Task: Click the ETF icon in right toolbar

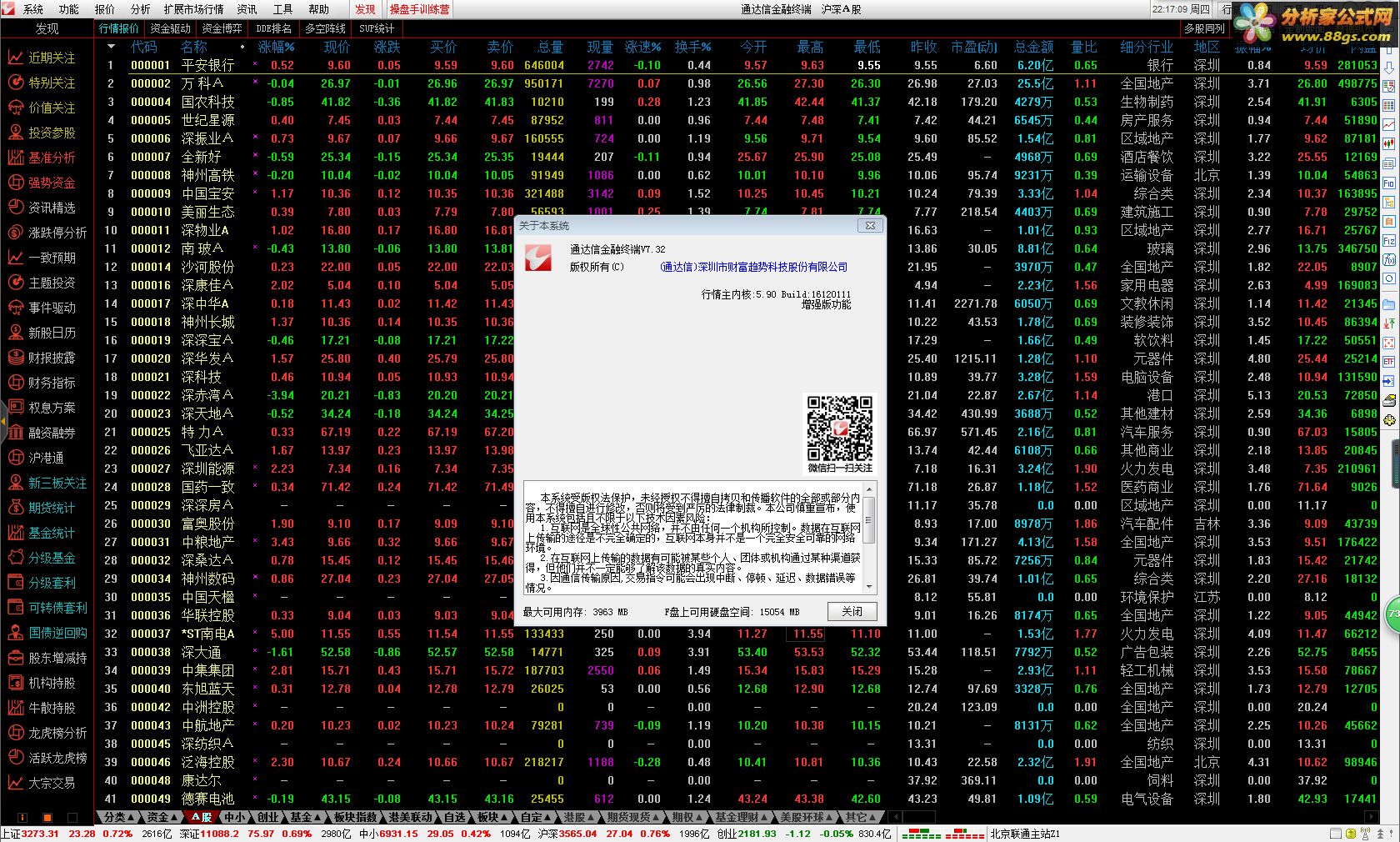Action: coord(1388,362)
